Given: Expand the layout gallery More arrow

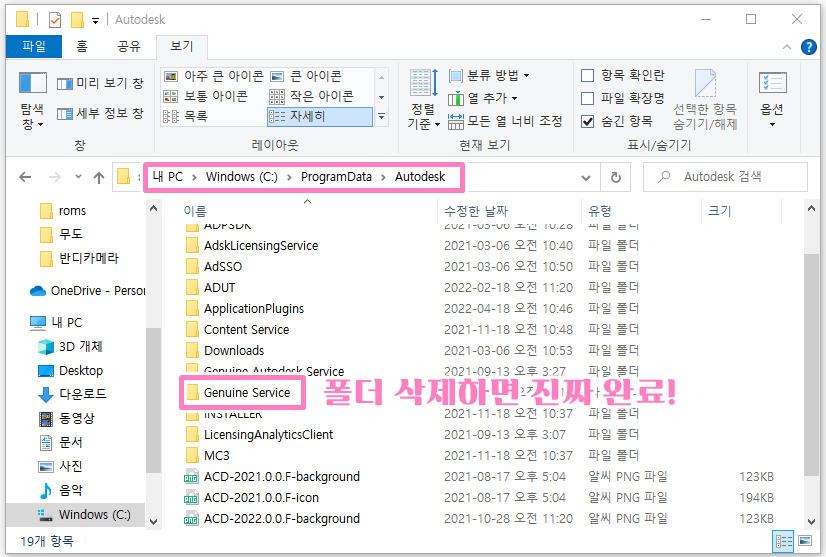Looking at the screenshot, I should click(x=381, y=116).
